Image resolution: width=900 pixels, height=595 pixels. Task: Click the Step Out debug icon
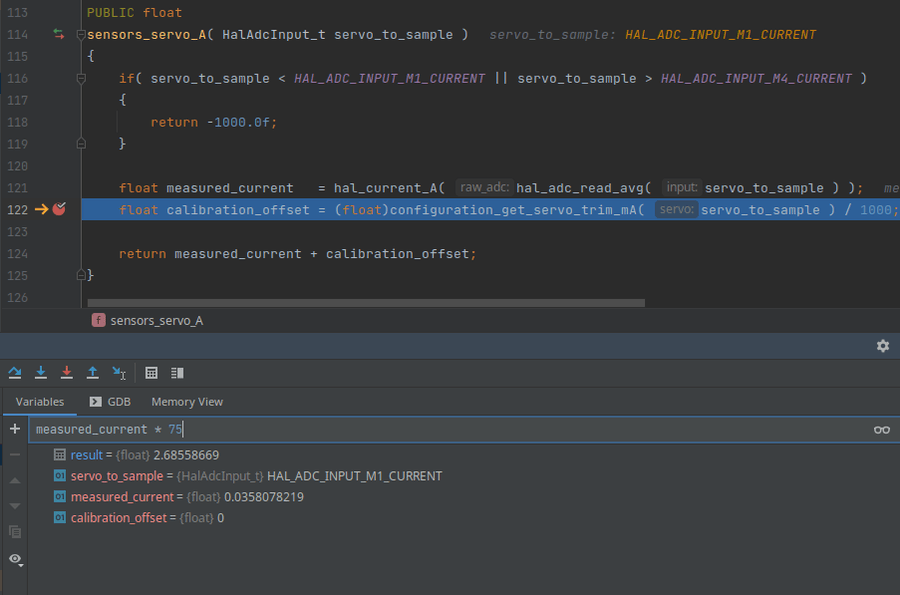[92, 373]
